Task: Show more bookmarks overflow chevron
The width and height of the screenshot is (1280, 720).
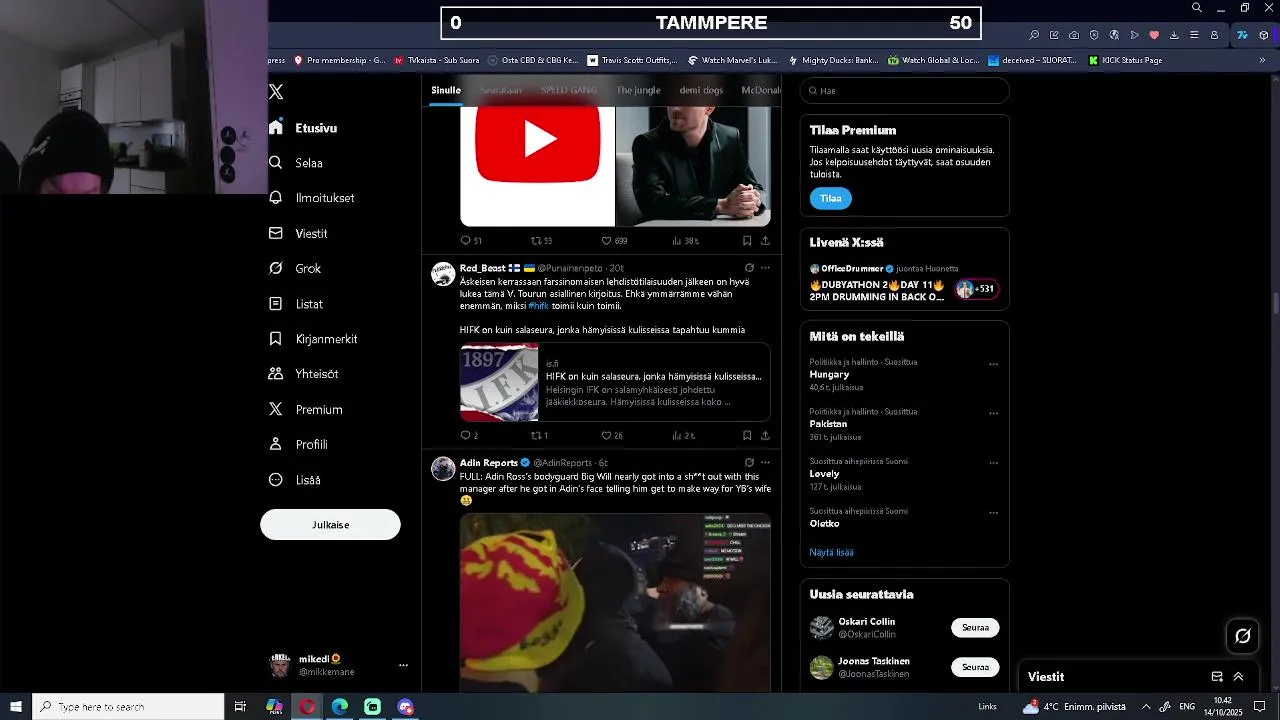Action: [x=1262, y=60]
